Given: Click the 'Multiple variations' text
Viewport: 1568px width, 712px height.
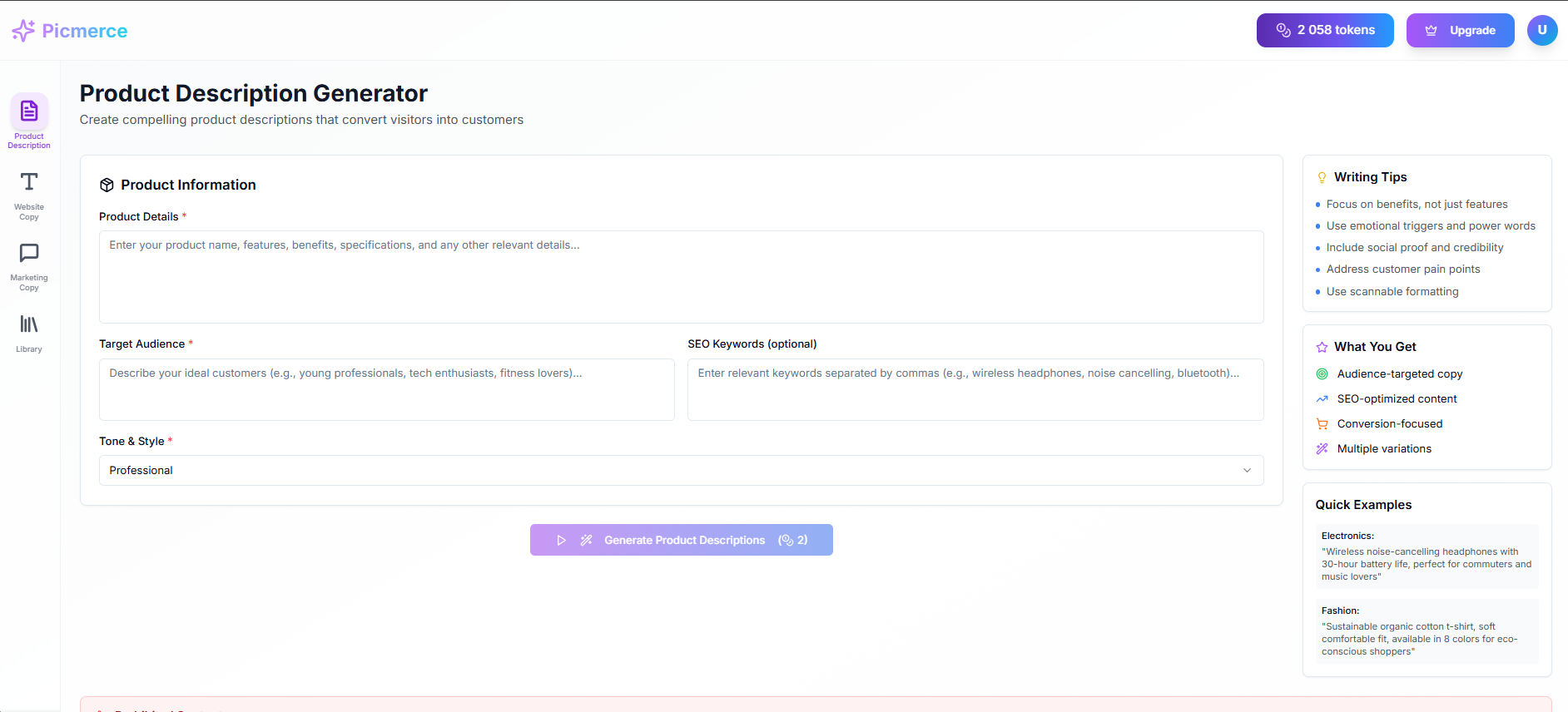Looking at the screenshot, I should [x=1384, y=449].
